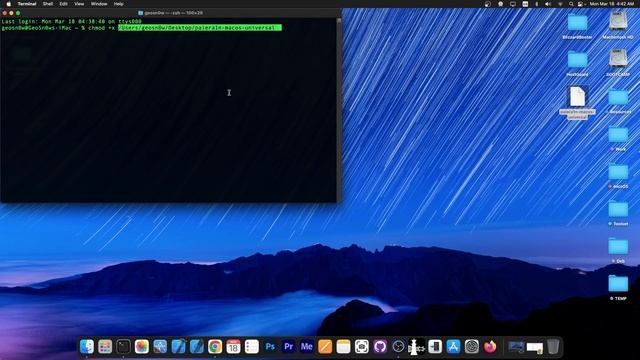The height and width of the screenshot is (360, 640).
Task: Open the Apple menu
Action: click(9, 4)
